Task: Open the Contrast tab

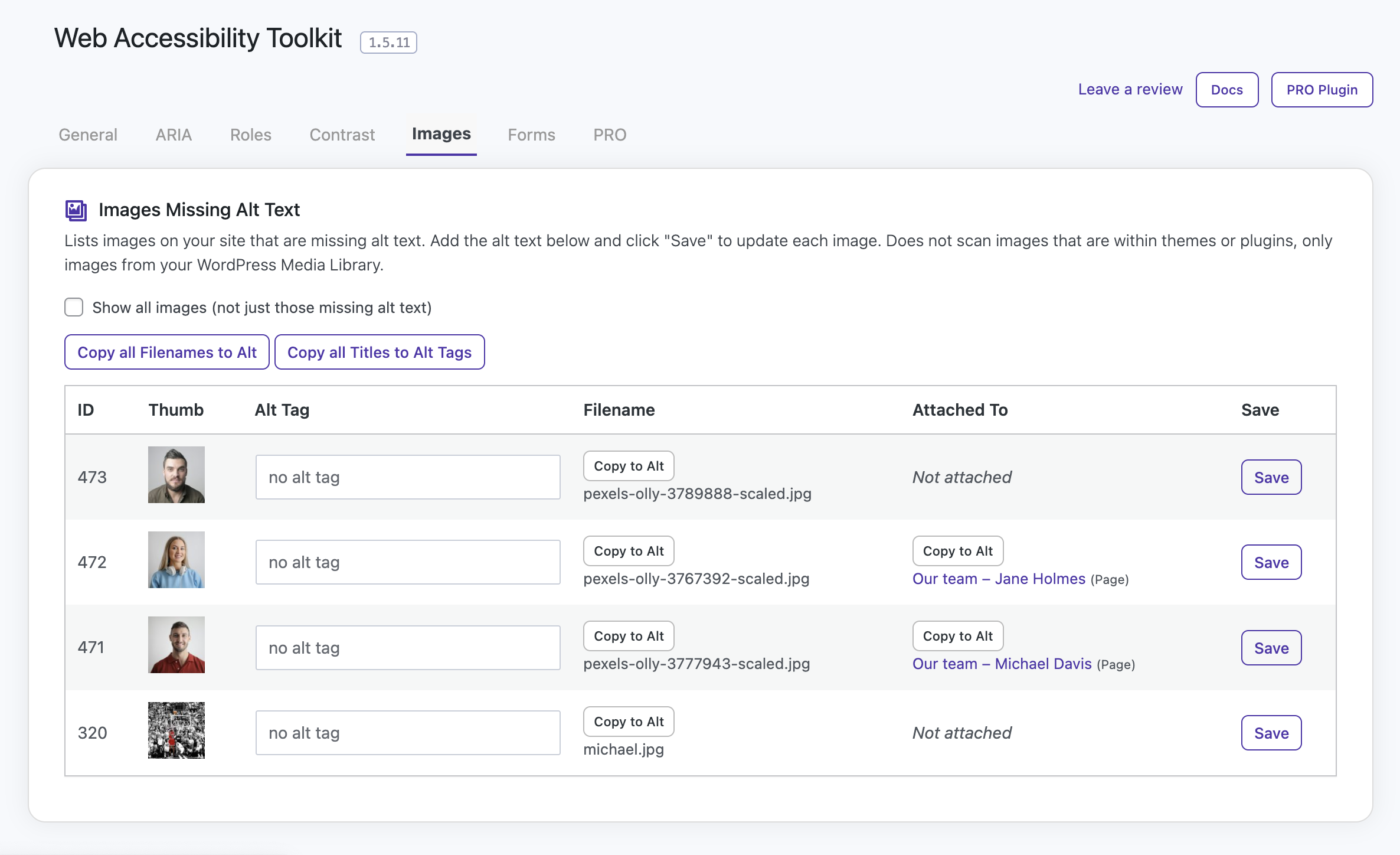Action: coord(342,135)
